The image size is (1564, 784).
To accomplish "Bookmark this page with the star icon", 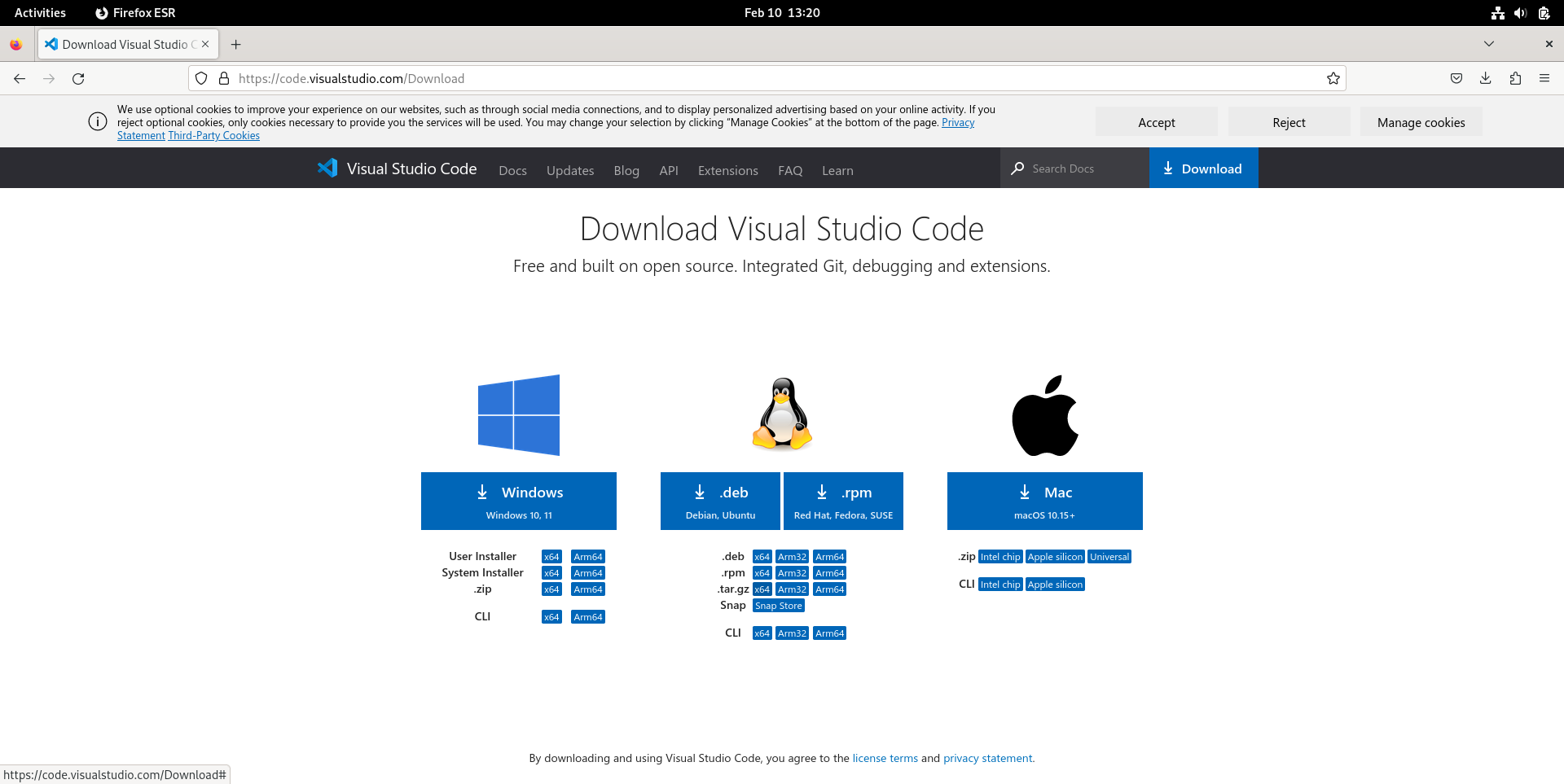I will (x=1333, y=78).
